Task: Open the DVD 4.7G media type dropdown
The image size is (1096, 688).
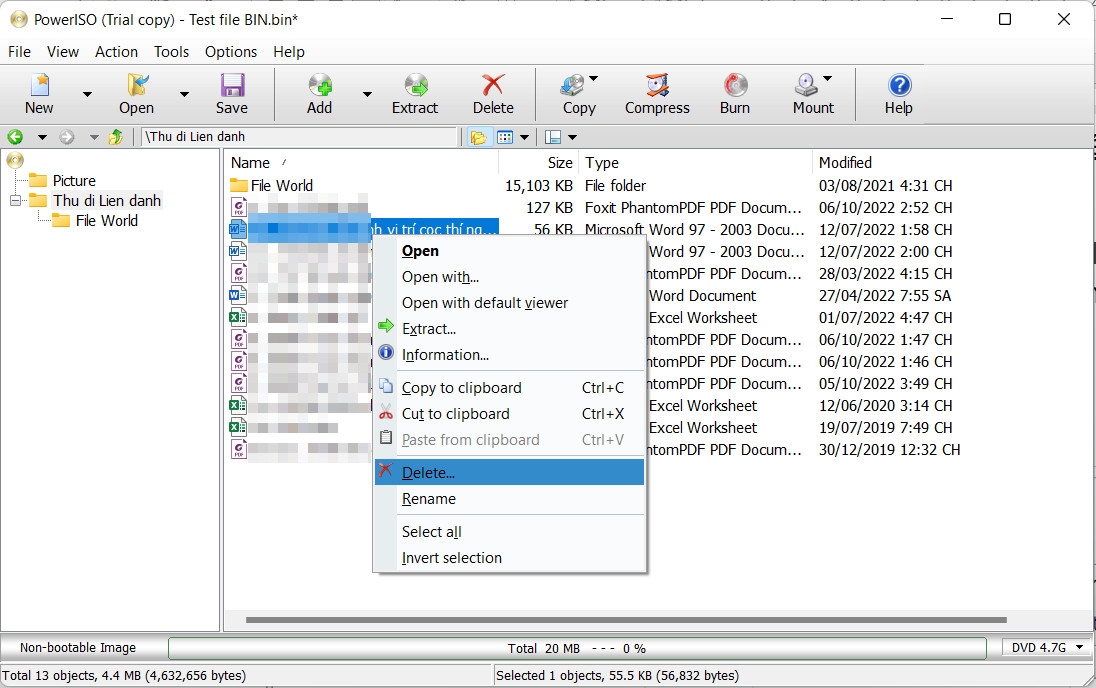Action: (x=1046, y=647)
